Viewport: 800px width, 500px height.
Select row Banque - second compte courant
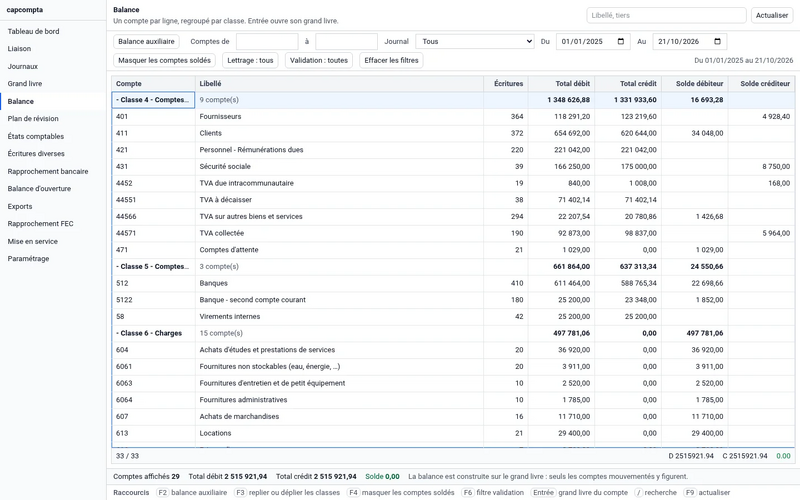click(x=453, y=300)
